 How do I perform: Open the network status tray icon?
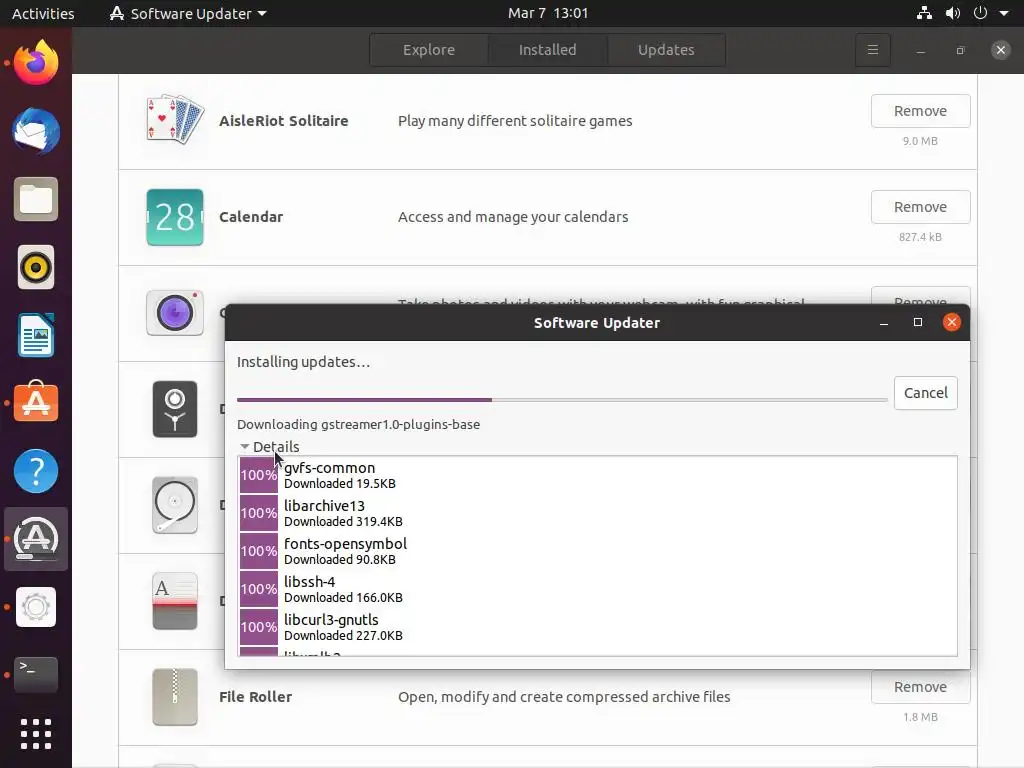point(924,13)
